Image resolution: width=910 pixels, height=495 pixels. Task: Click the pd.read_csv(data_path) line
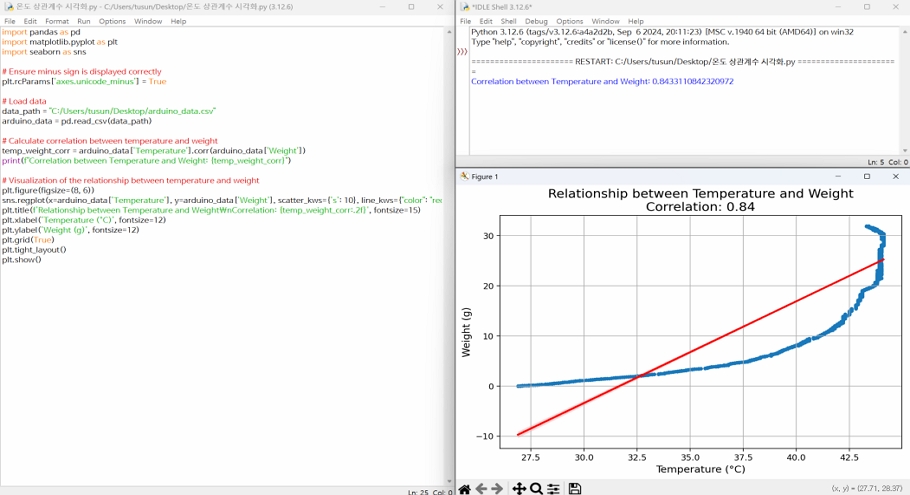77,121
